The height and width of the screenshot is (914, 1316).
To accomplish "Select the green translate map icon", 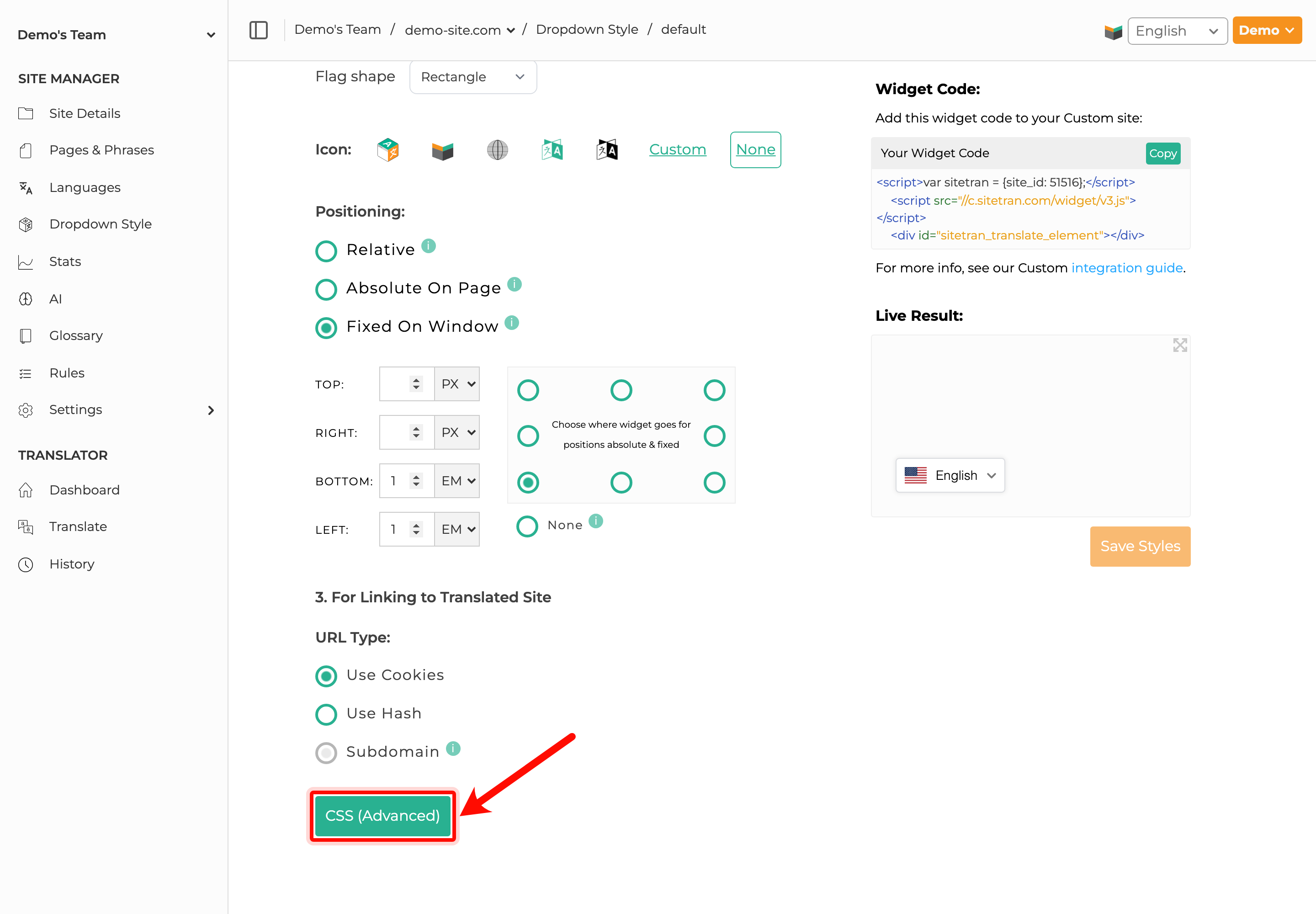I will coord(552,150).
